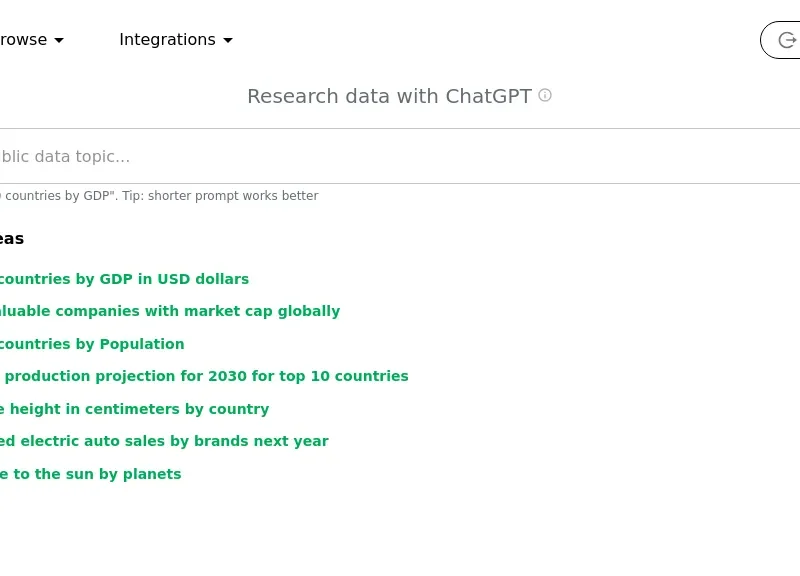Focus the public data topic search field
Image resolution: width=800 pixels, height=576 pixels.
click(x=300, y=156)
